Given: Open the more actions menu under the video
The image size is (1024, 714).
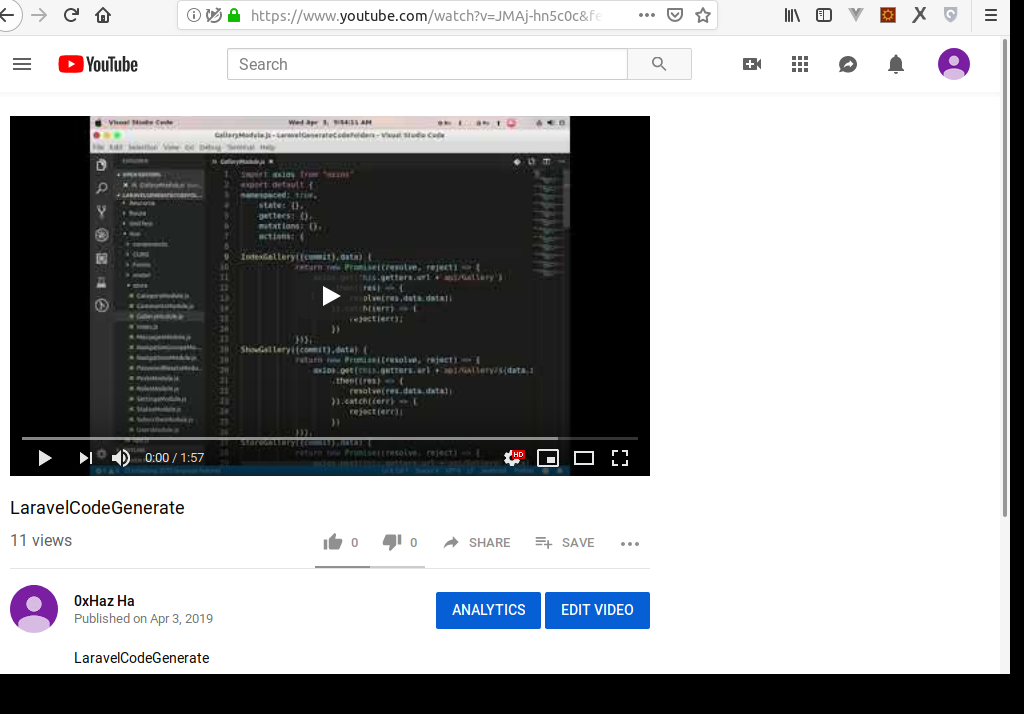Looking at the screenshot, I should pyautogui.click(x=629, y=543).
